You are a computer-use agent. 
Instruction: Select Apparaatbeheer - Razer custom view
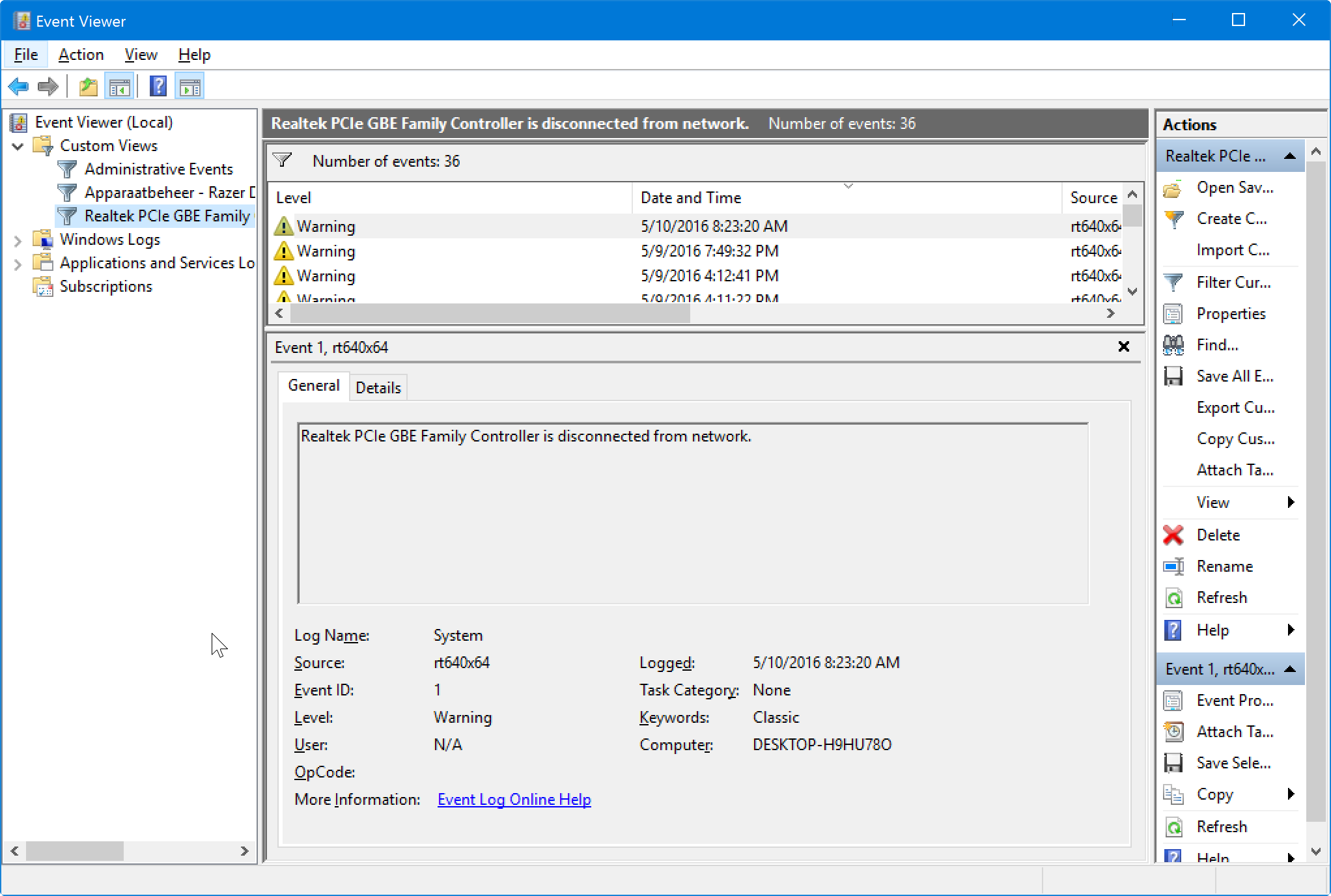pyautogui.click(x=169, y=193)
